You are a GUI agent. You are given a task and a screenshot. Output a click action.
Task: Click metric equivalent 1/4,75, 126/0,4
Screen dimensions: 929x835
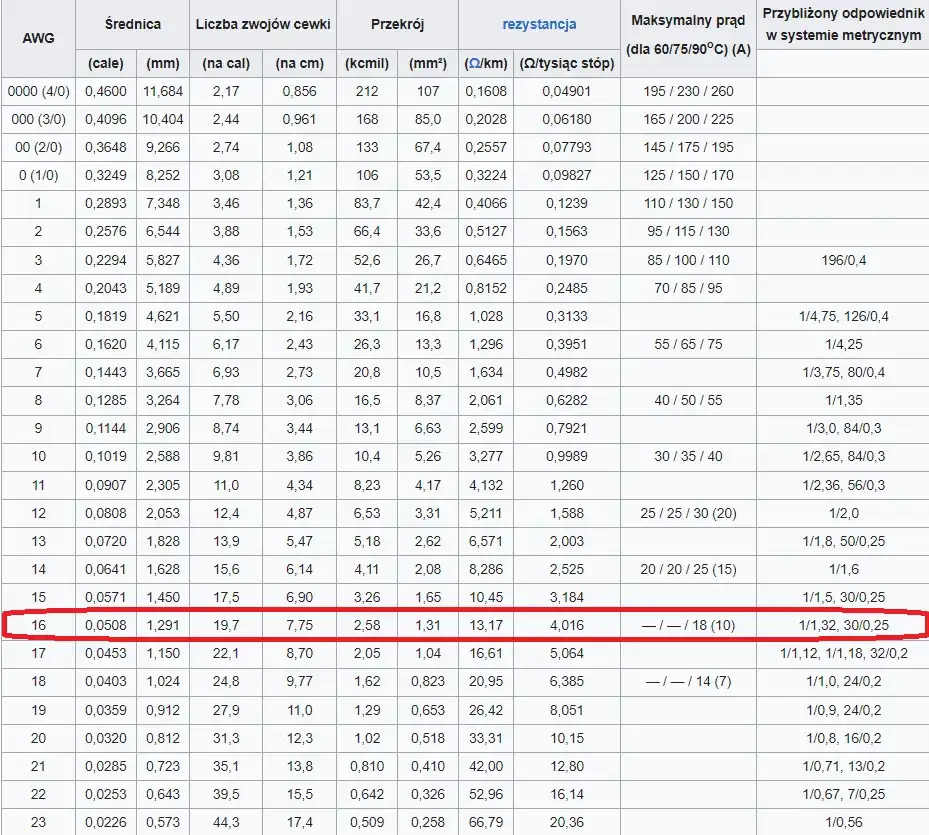tap(844, 316)
